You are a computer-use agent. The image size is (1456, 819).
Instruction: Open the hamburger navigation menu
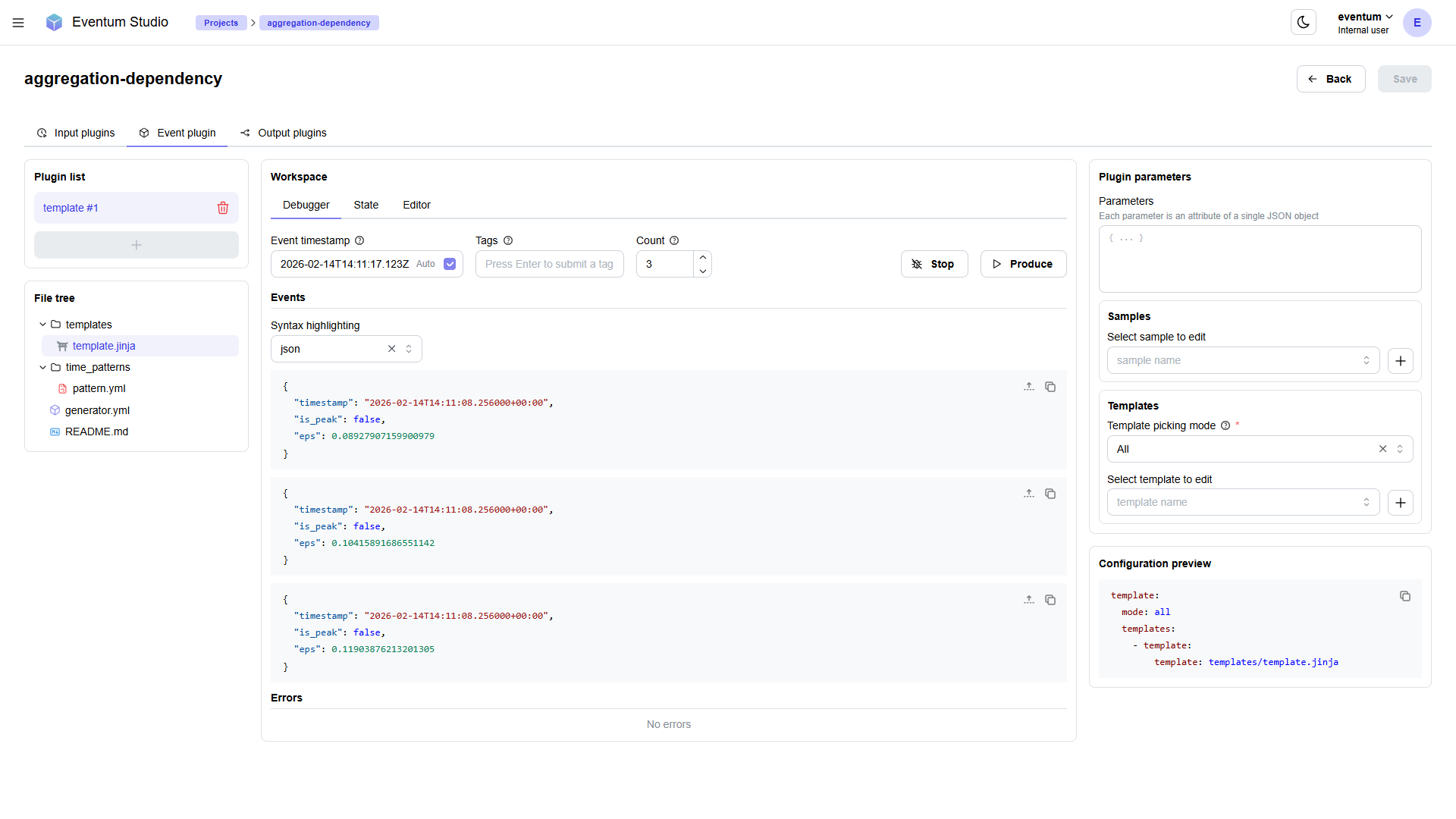click(x=18, y=23)
